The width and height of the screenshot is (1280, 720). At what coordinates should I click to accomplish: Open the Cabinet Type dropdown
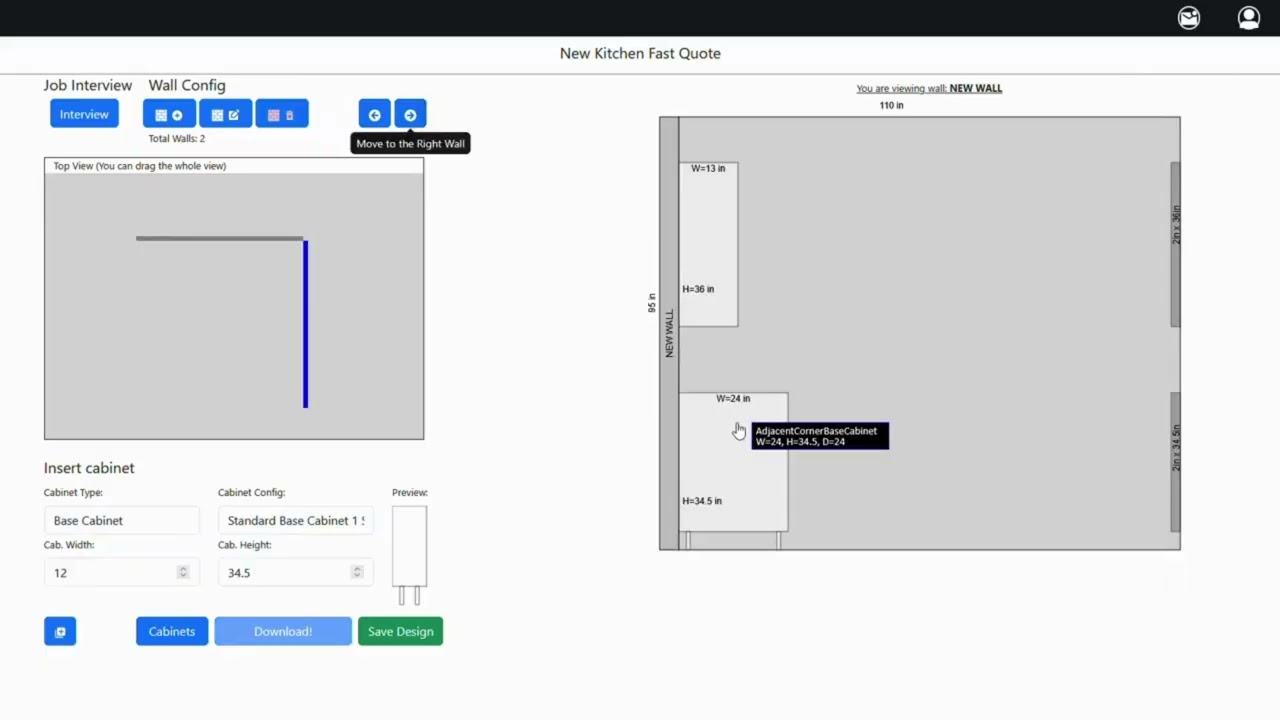click(x=122, y=520)
